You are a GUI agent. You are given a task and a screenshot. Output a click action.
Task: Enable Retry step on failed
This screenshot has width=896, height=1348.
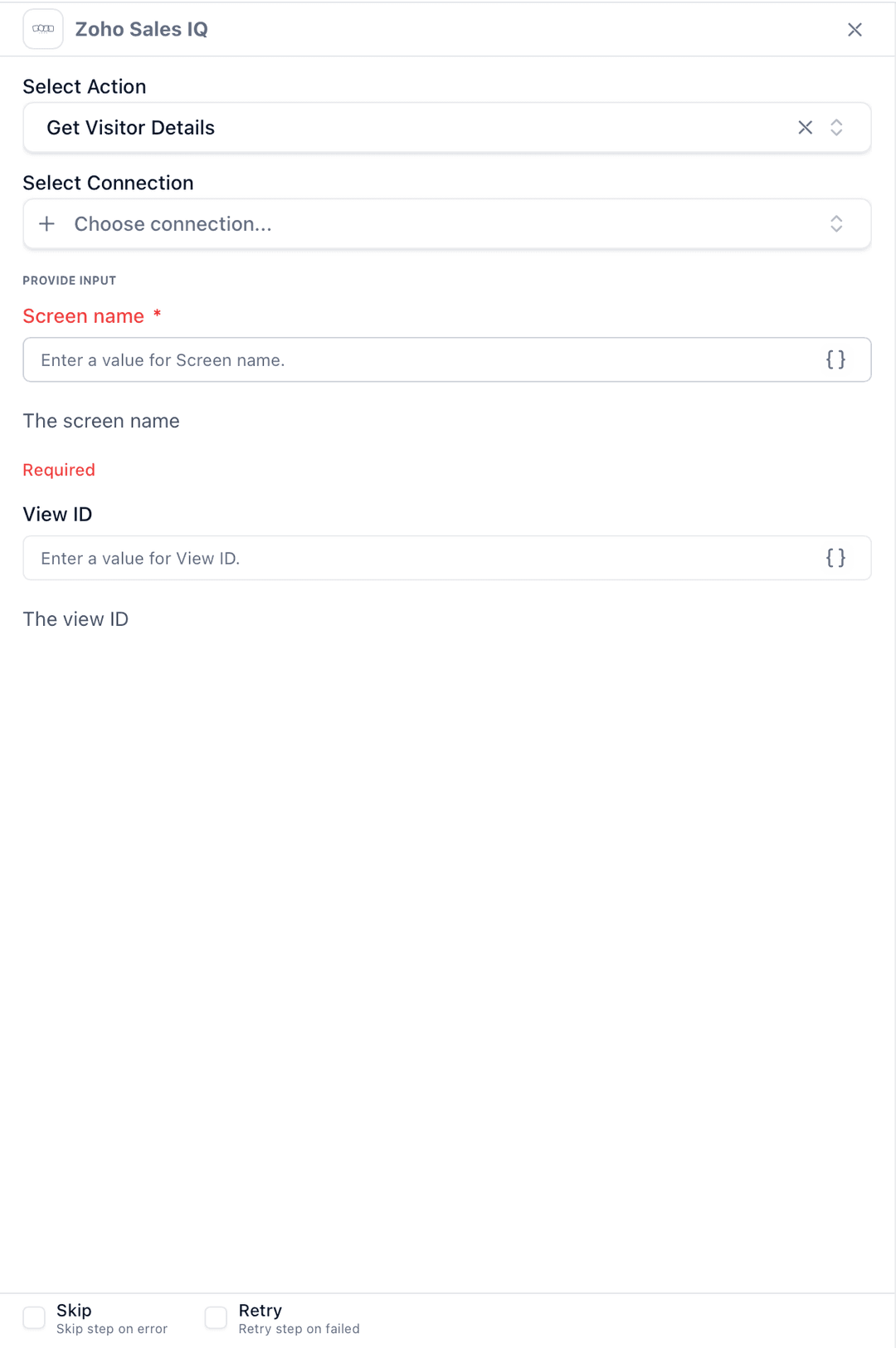[215, 1317]
